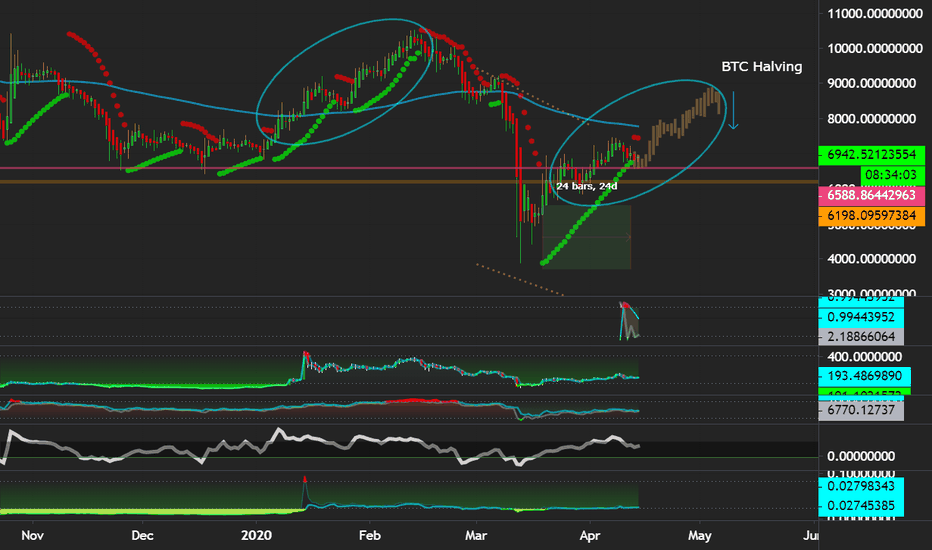This screenshot has width=932, height=550.
Task: Select the pink horizontal price line
Action: 409,168
